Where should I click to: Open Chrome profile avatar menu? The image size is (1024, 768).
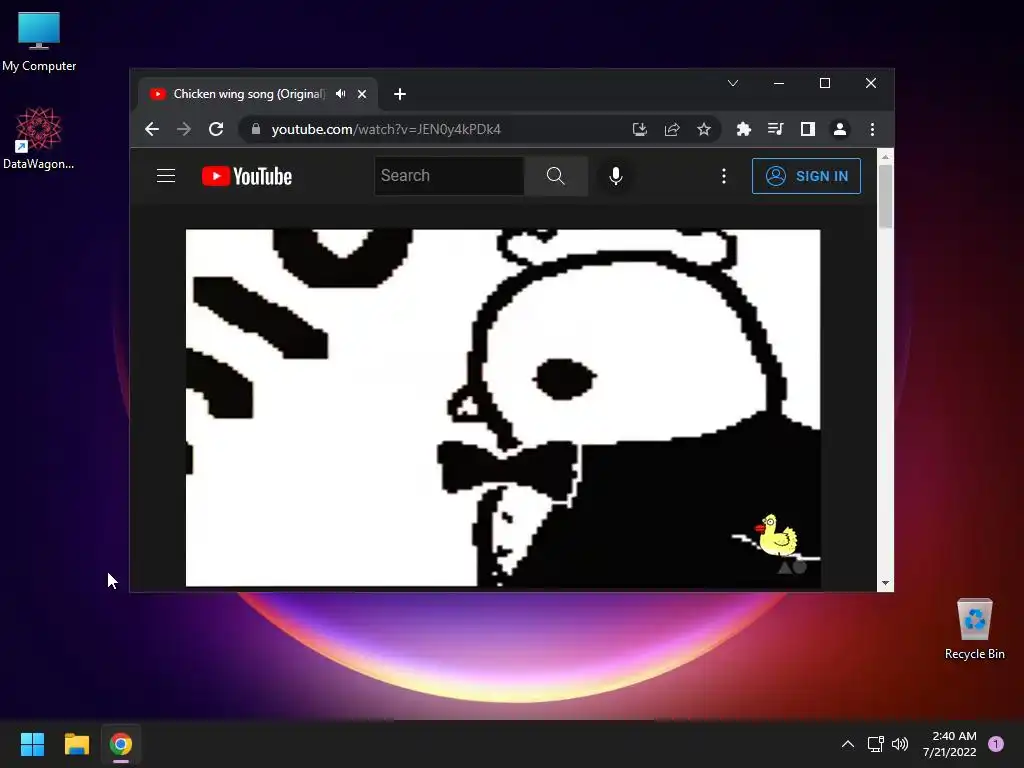click(840, 129)
